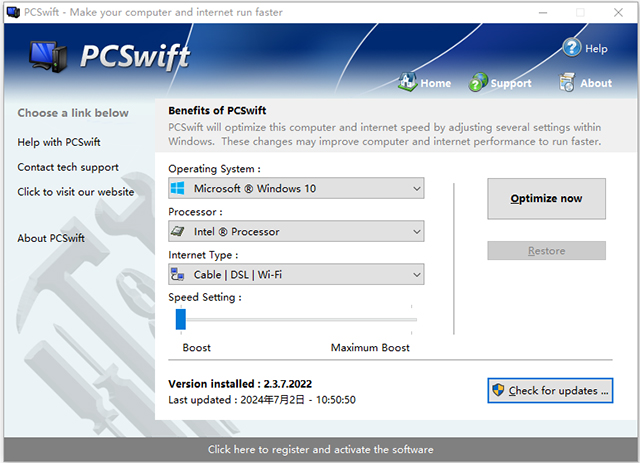Click the Version installed : 2.3.7.2022 text
640x463 pixels.
[x=240, y=384]
